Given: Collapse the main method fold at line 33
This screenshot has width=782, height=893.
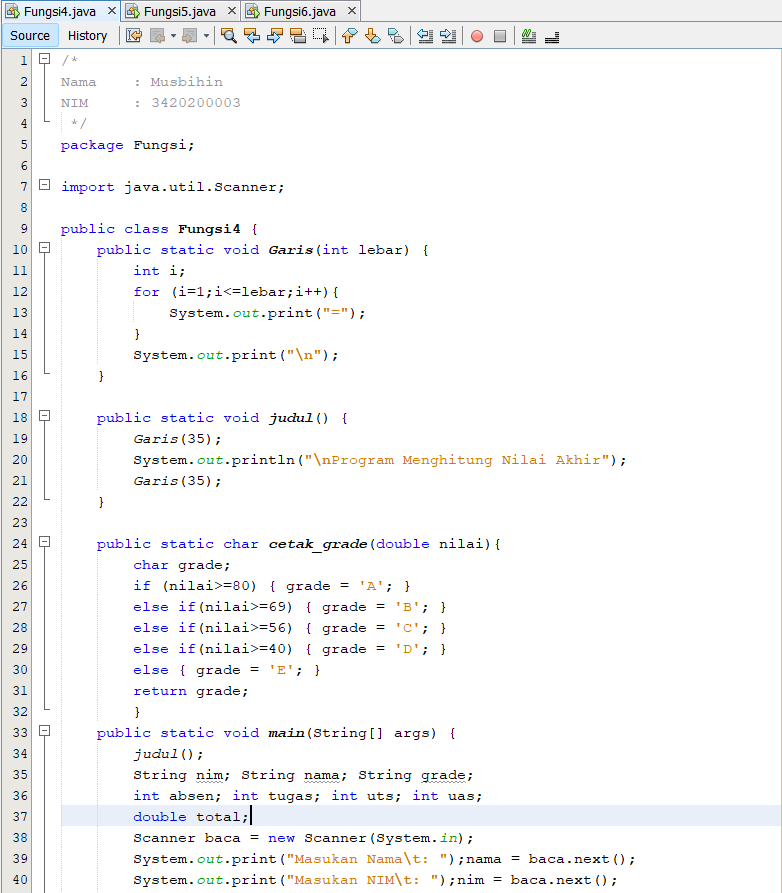Looking at the screenshot, I should pos(44,730).
